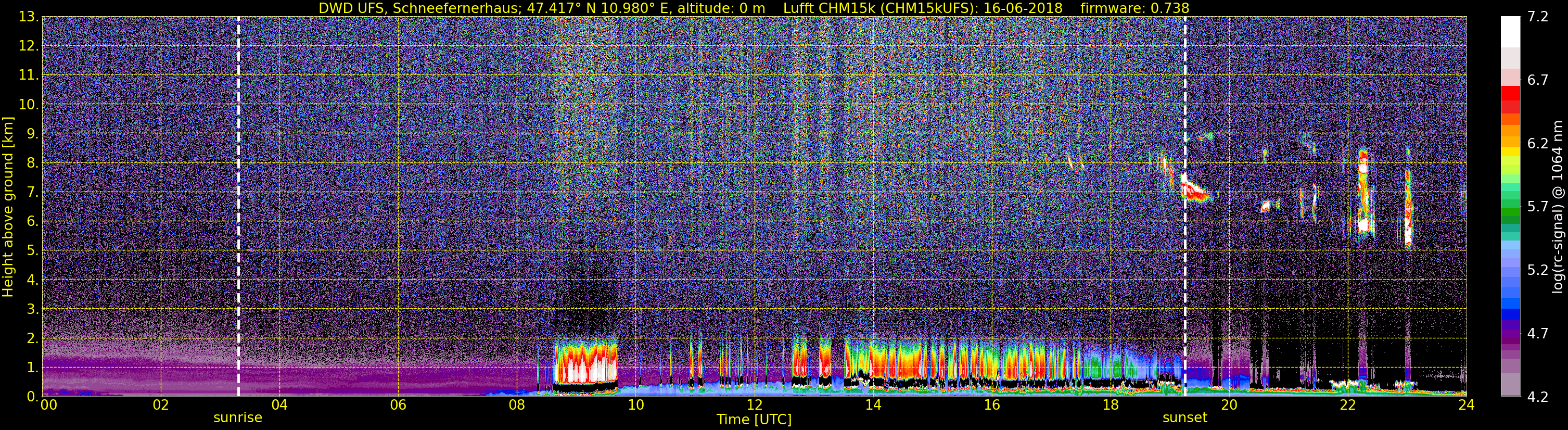
Task: Click the colorbar tick label 5.7
Action: pyautogui.click(x=1538, y=207)
